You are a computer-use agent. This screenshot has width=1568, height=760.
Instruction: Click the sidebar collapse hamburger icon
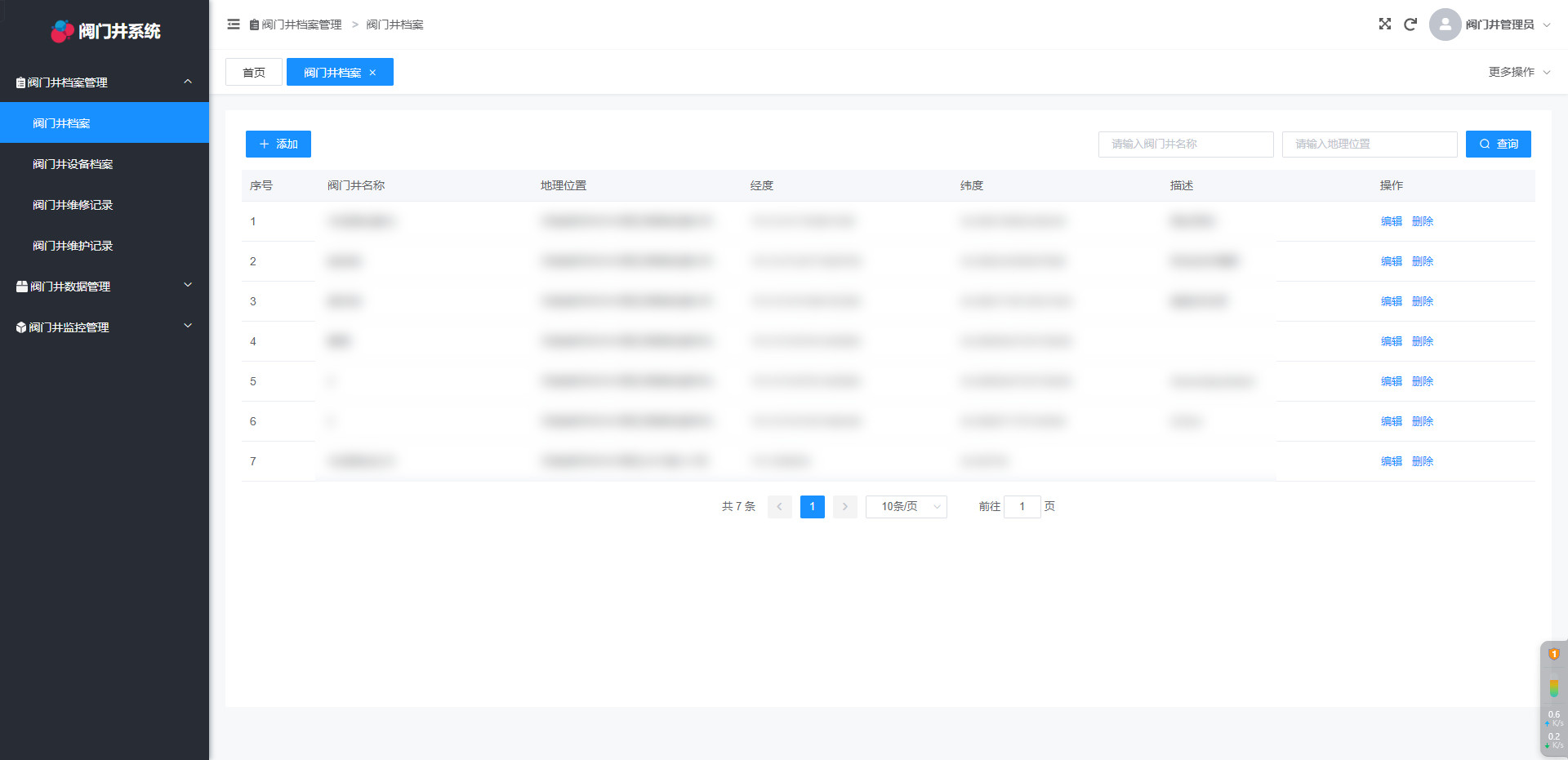234,24
